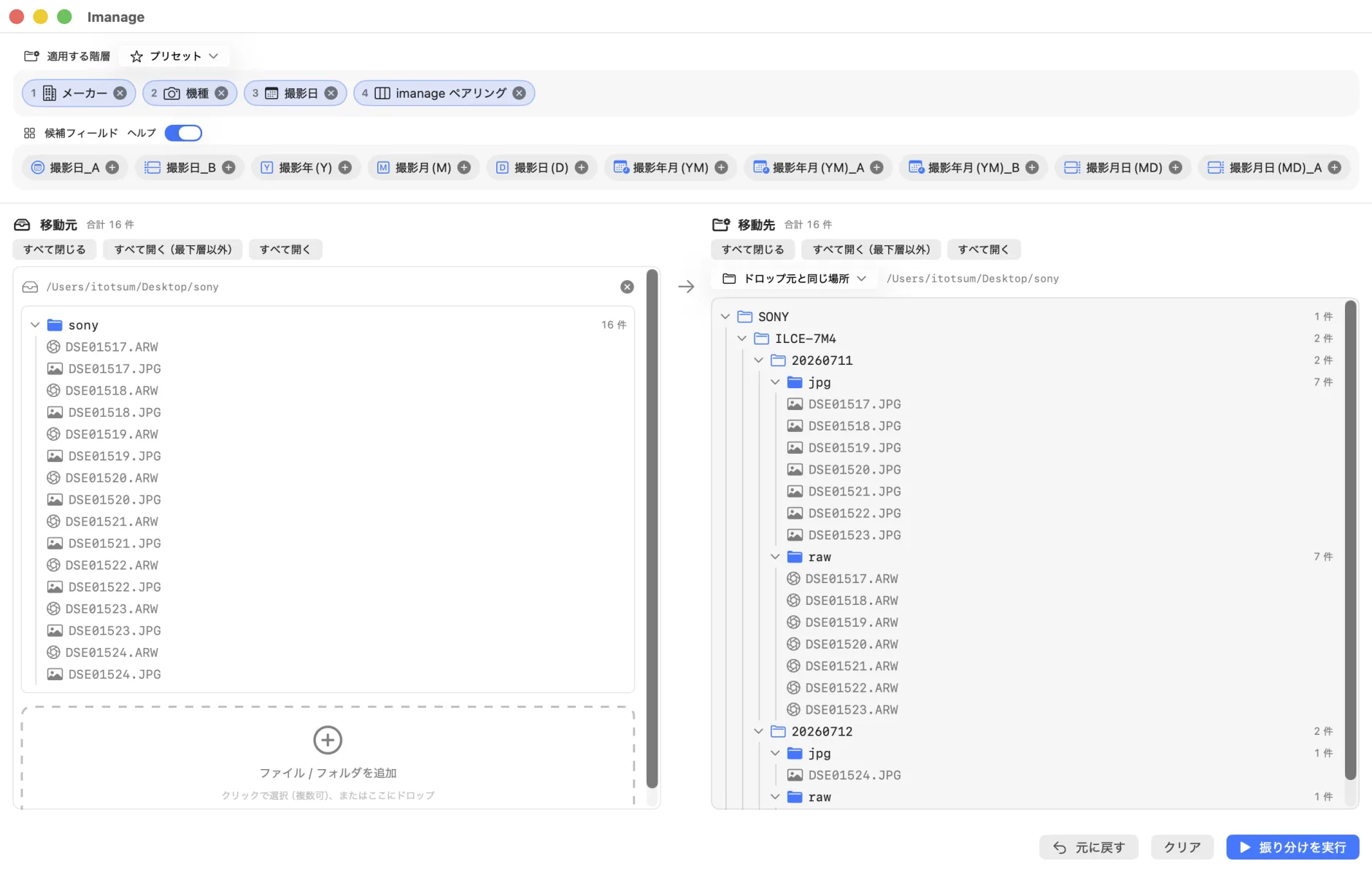Collapse the jpg folder under 20260711
Screen dimensions: 1372x872
point(775,382)
